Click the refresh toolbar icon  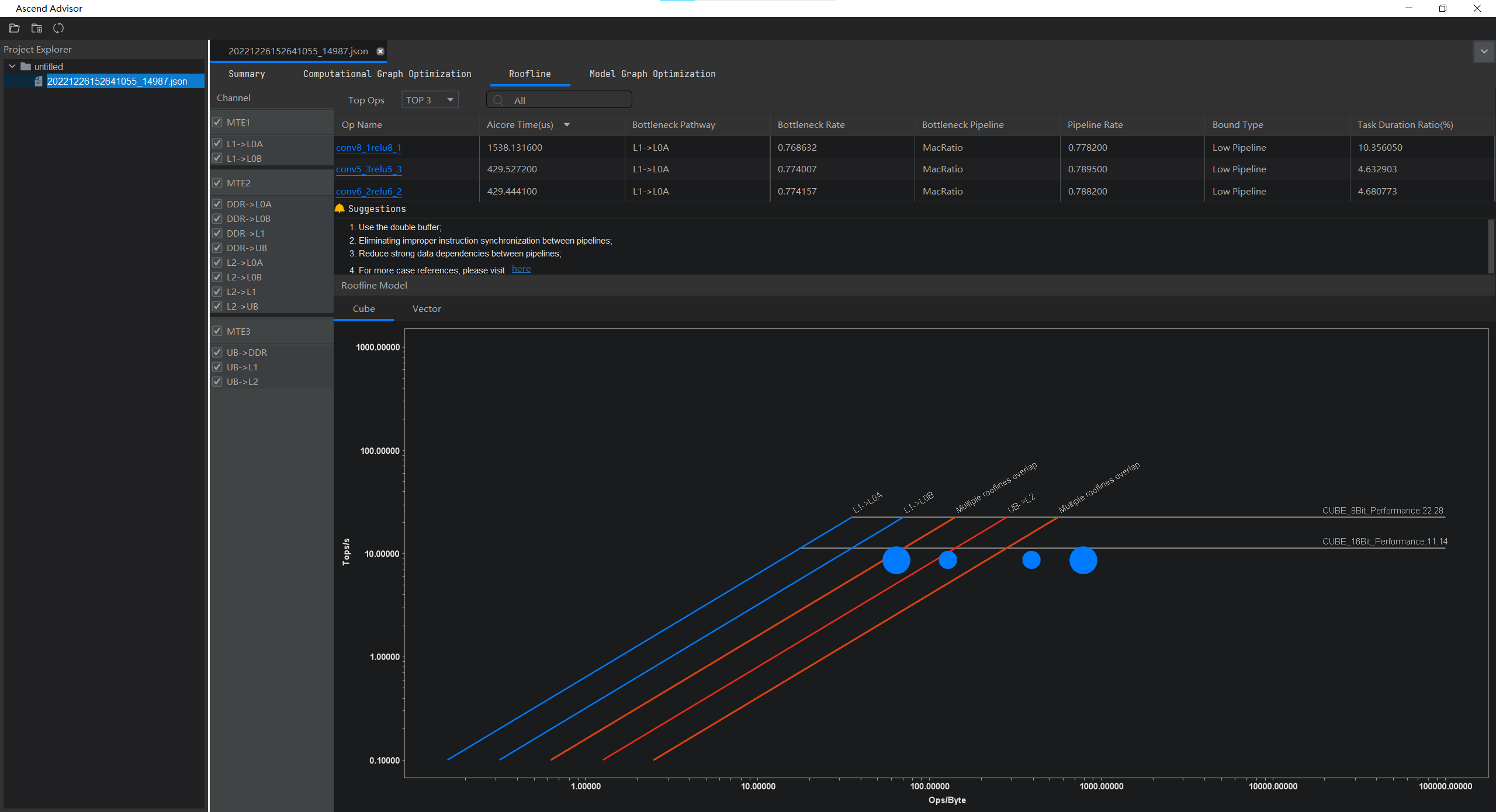[58, 28]
